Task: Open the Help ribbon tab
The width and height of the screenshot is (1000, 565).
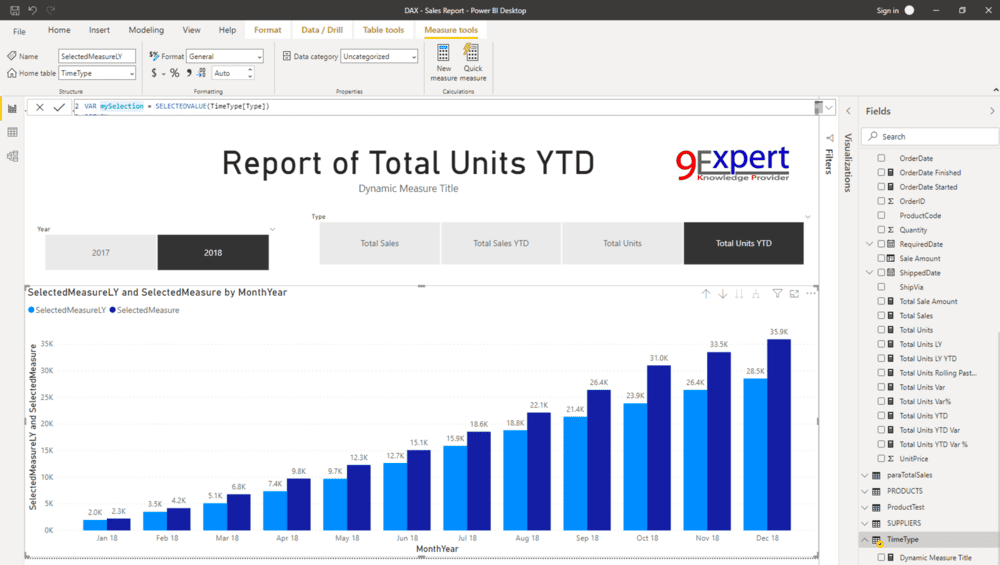Action: (227, 30)
